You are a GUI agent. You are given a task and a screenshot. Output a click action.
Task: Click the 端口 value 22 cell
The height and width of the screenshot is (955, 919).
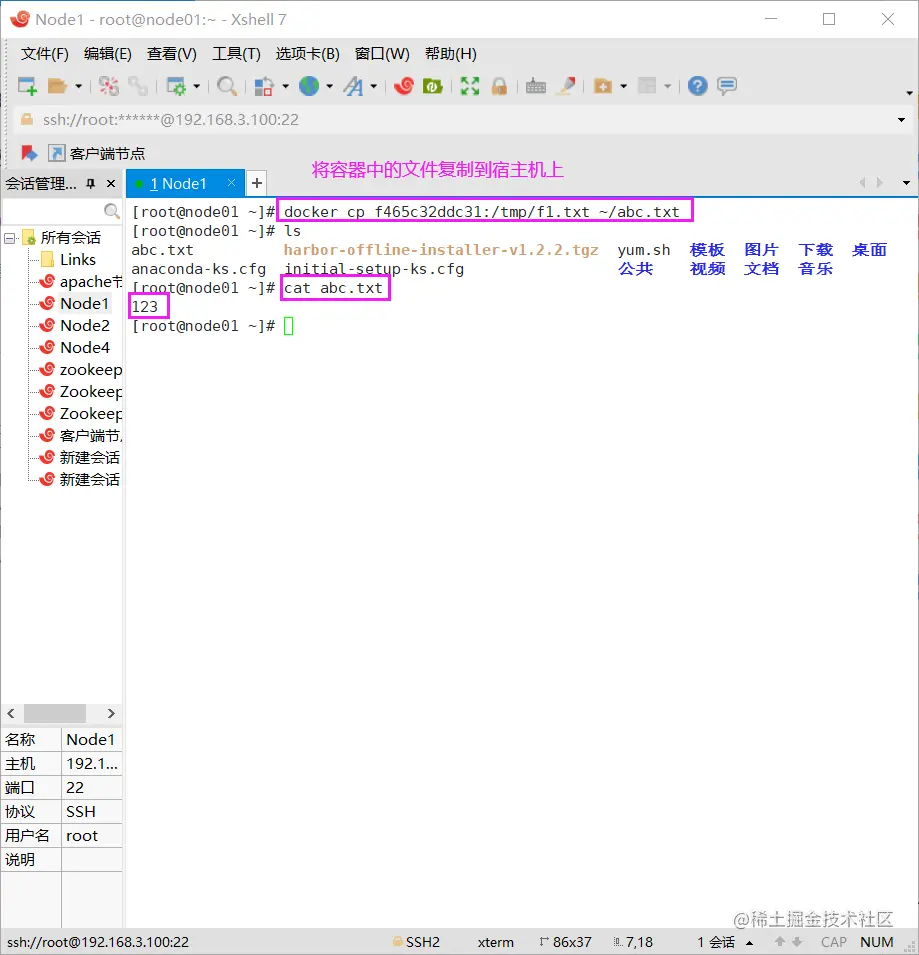pos(92,788)
